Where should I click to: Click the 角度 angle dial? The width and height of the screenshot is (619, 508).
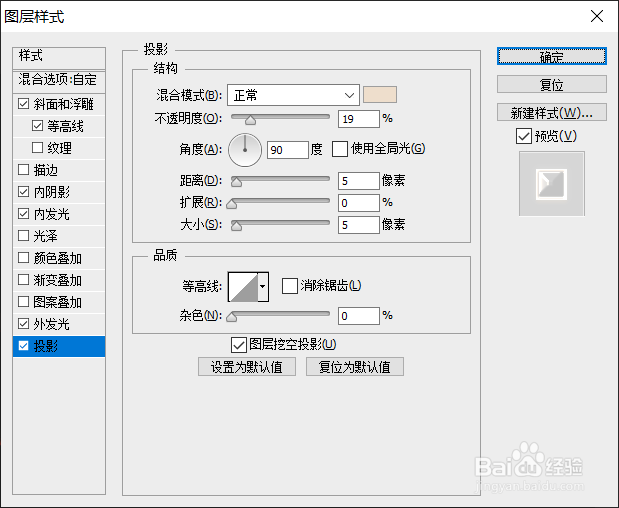(245, 150)
